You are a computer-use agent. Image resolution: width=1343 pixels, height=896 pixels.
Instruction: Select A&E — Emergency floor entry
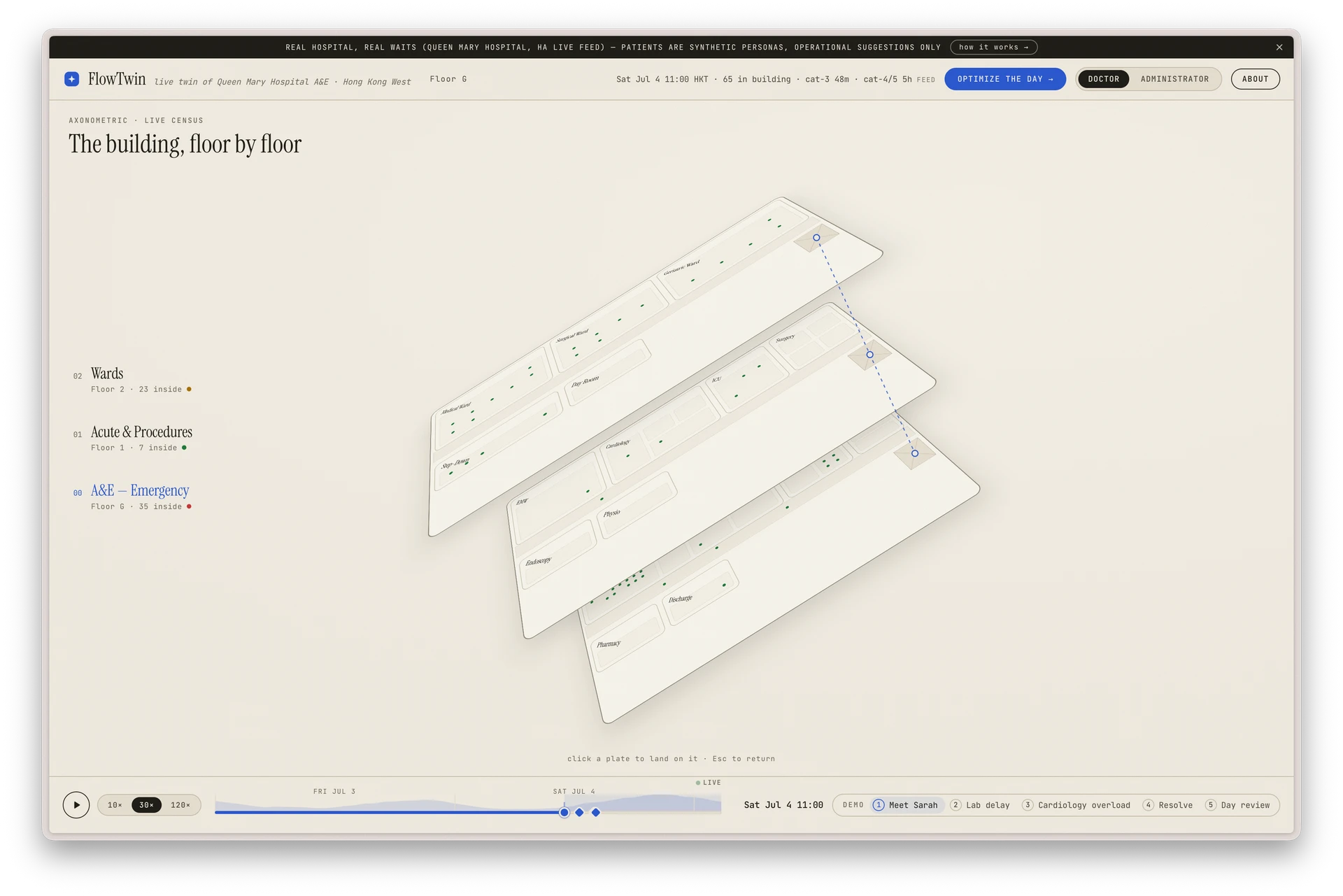[x=132, y=497]
